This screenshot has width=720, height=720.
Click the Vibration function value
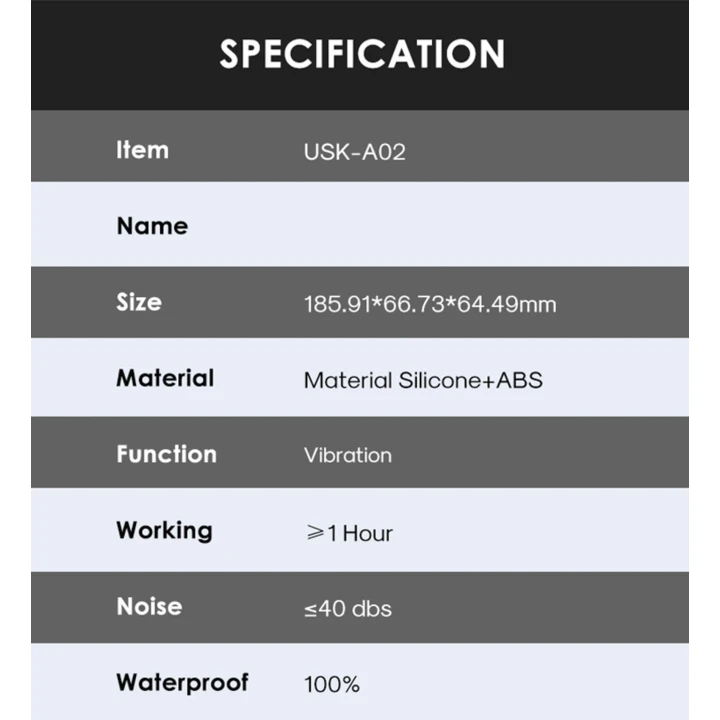point(347,456)
